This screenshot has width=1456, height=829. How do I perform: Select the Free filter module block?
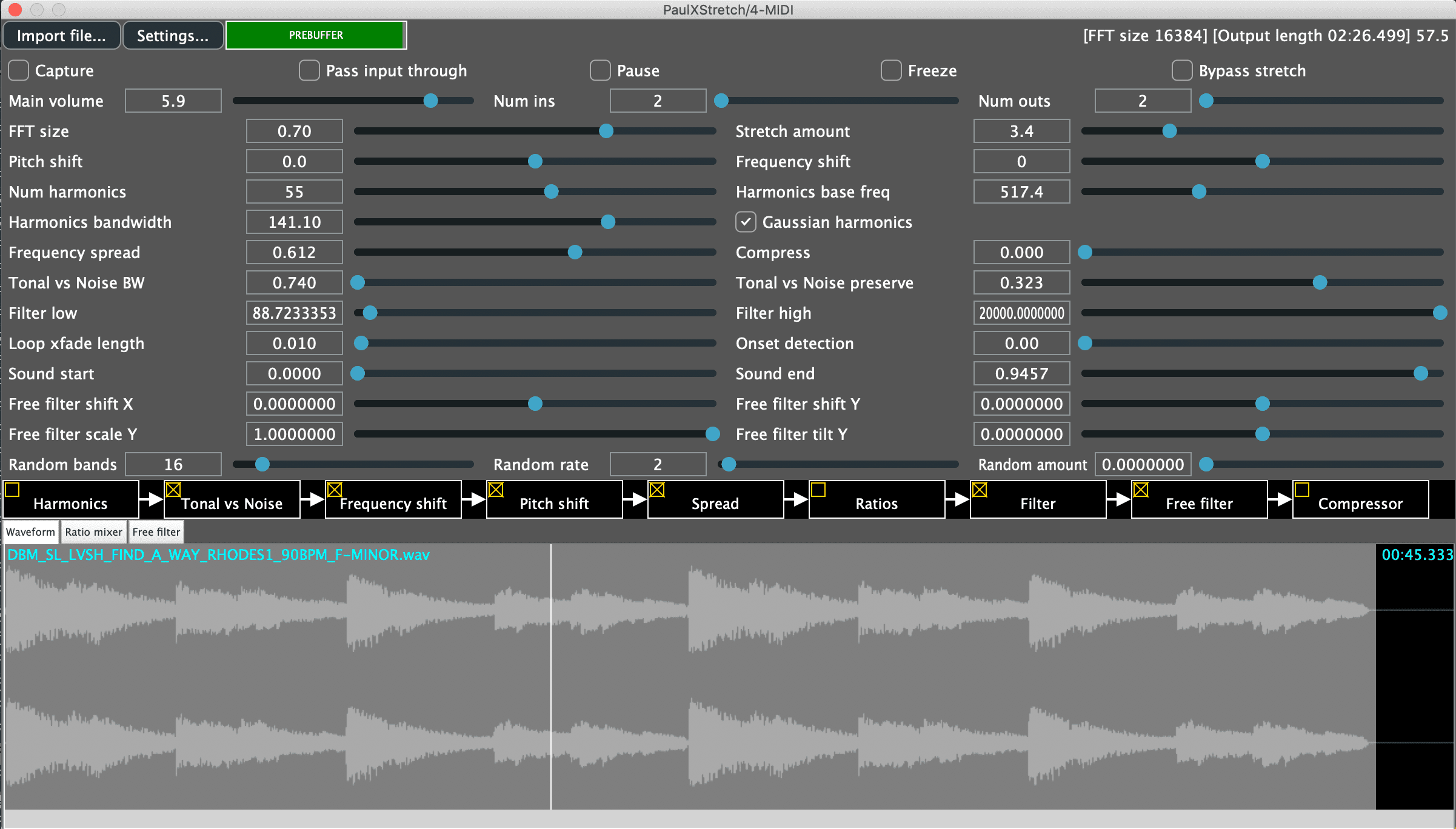(1200, 500)
